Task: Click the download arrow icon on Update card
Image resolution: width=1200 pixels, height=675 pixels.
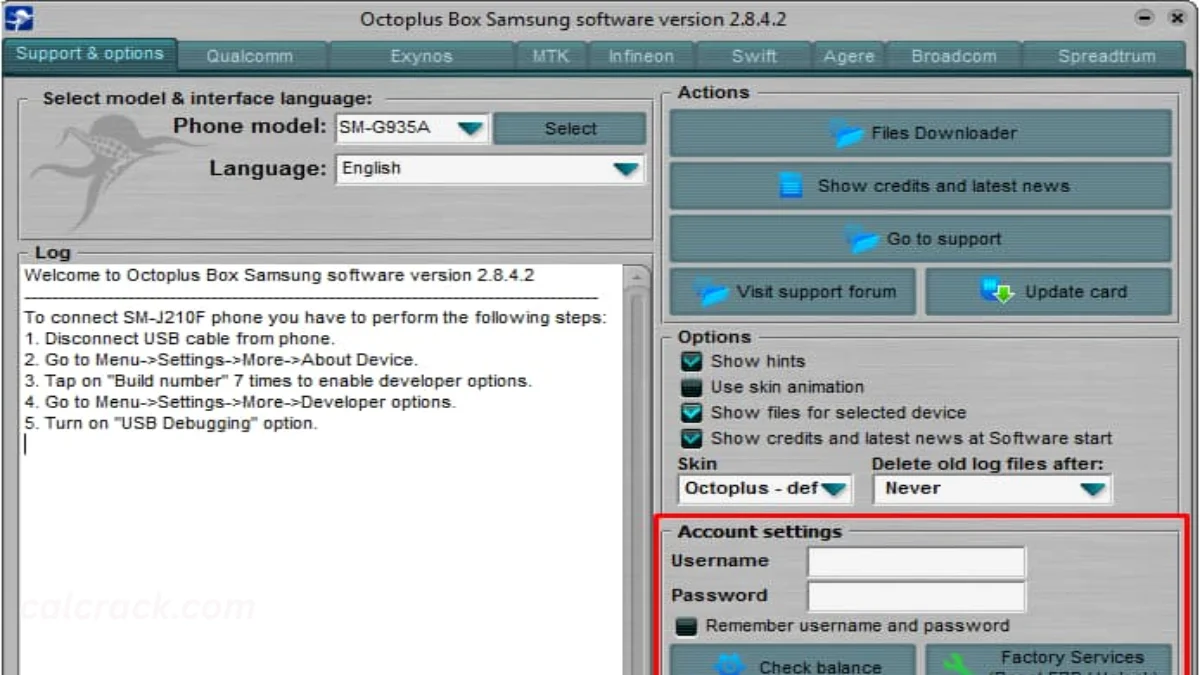Action: pyautogui.click(x=996, y=292)
